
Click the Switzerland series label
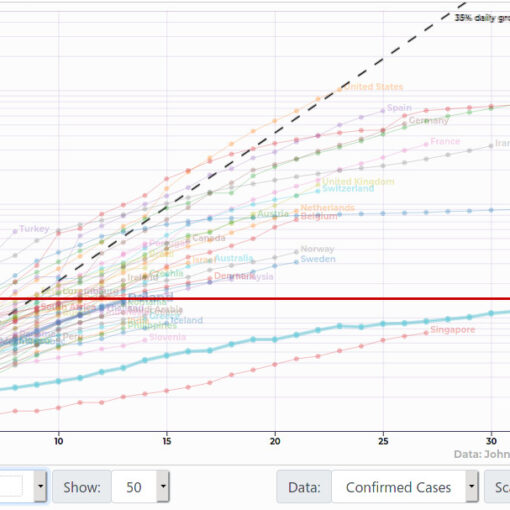pyautogui.click(x=348, y=189)
